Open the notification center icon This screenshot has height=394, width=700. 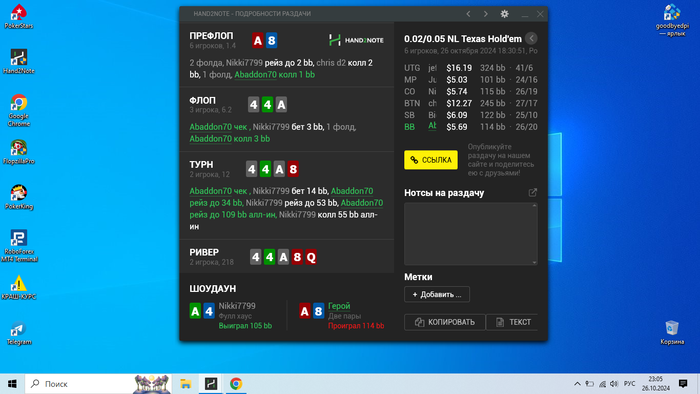[683, 383]
